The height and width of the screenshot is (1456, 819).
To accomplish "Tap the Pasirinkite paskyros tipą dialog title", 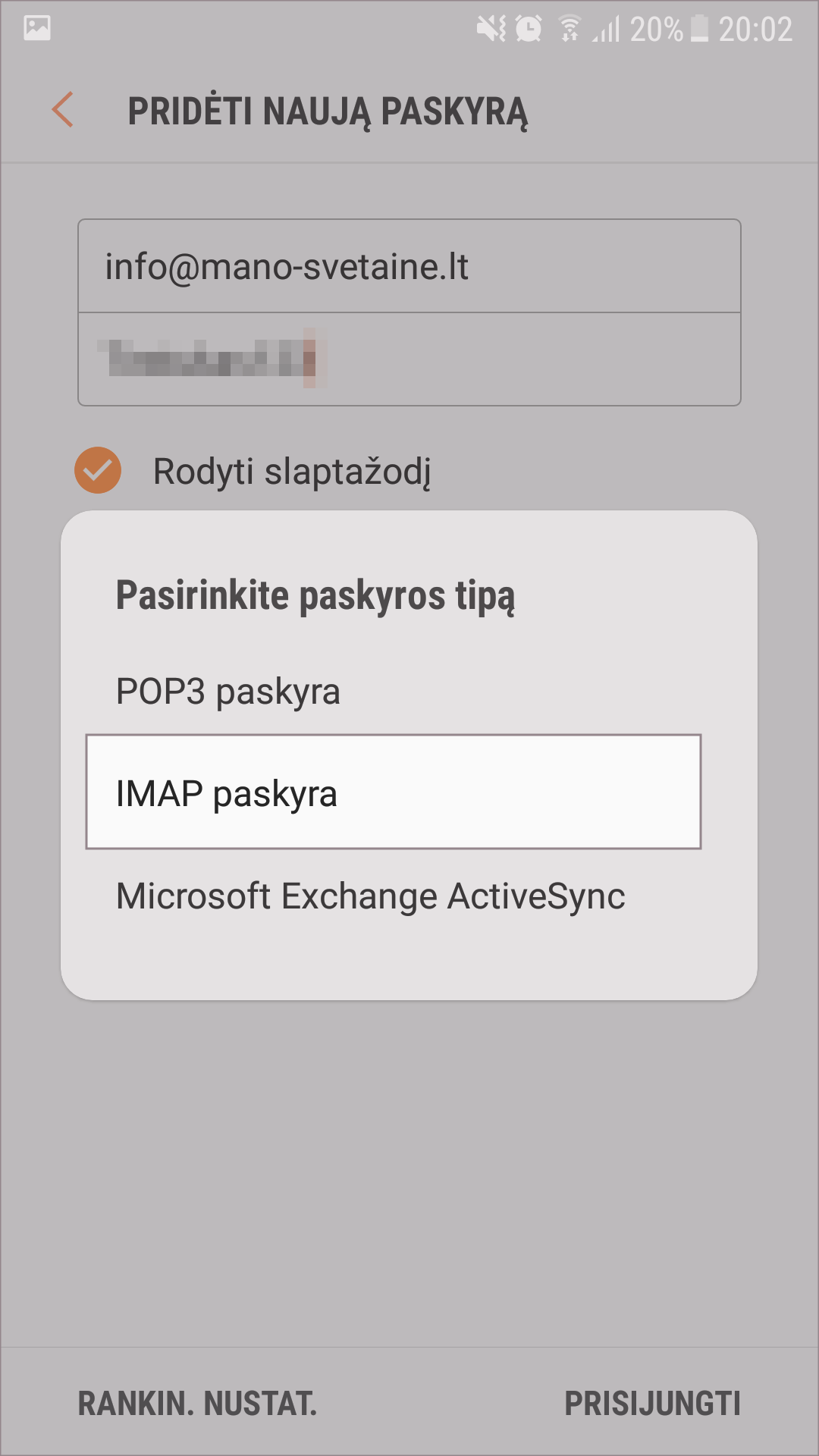I will pyautogui.click(x=315, y=595).
